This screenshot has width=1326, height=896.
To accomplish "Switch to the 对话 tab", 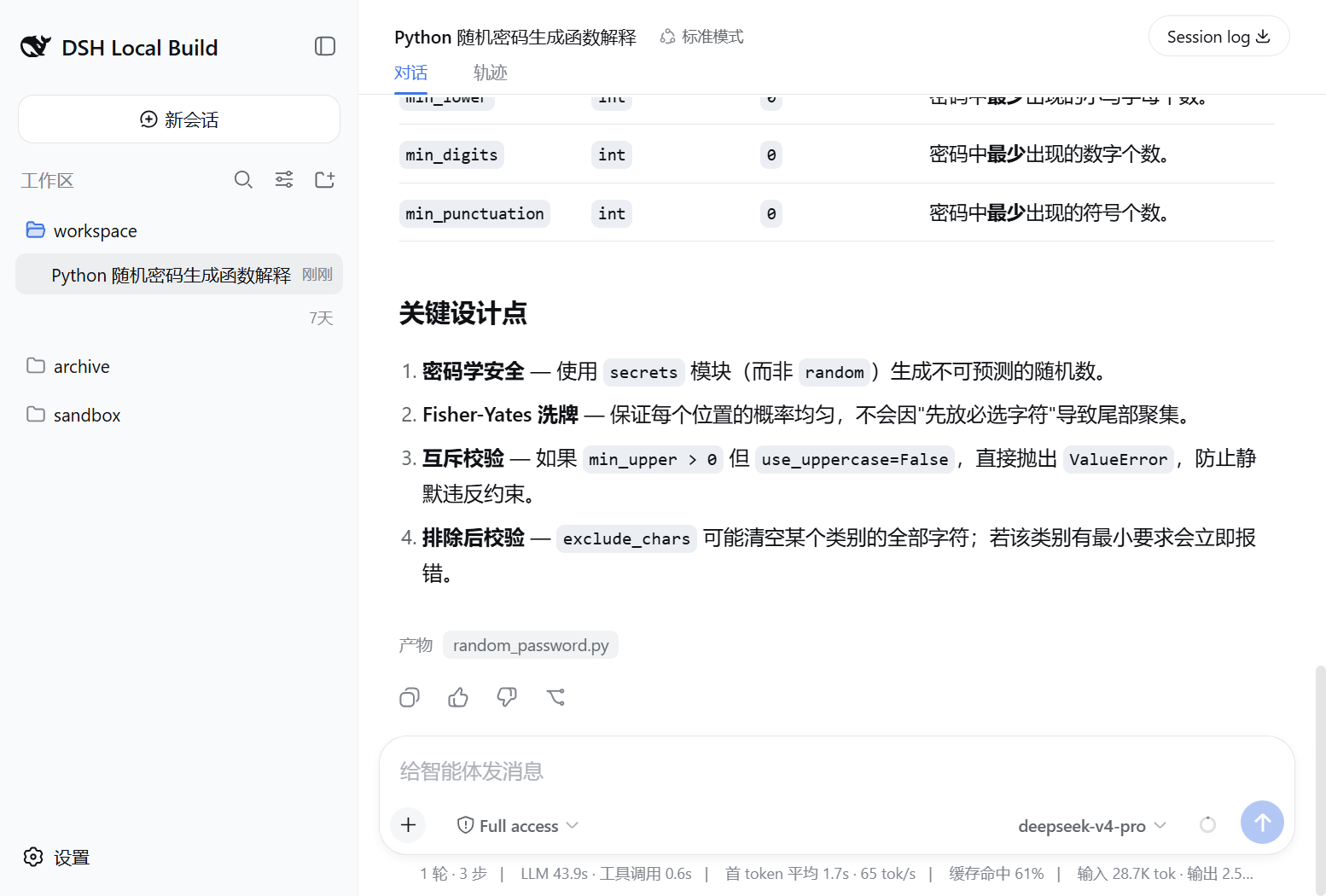I will (x=410, y=73).
